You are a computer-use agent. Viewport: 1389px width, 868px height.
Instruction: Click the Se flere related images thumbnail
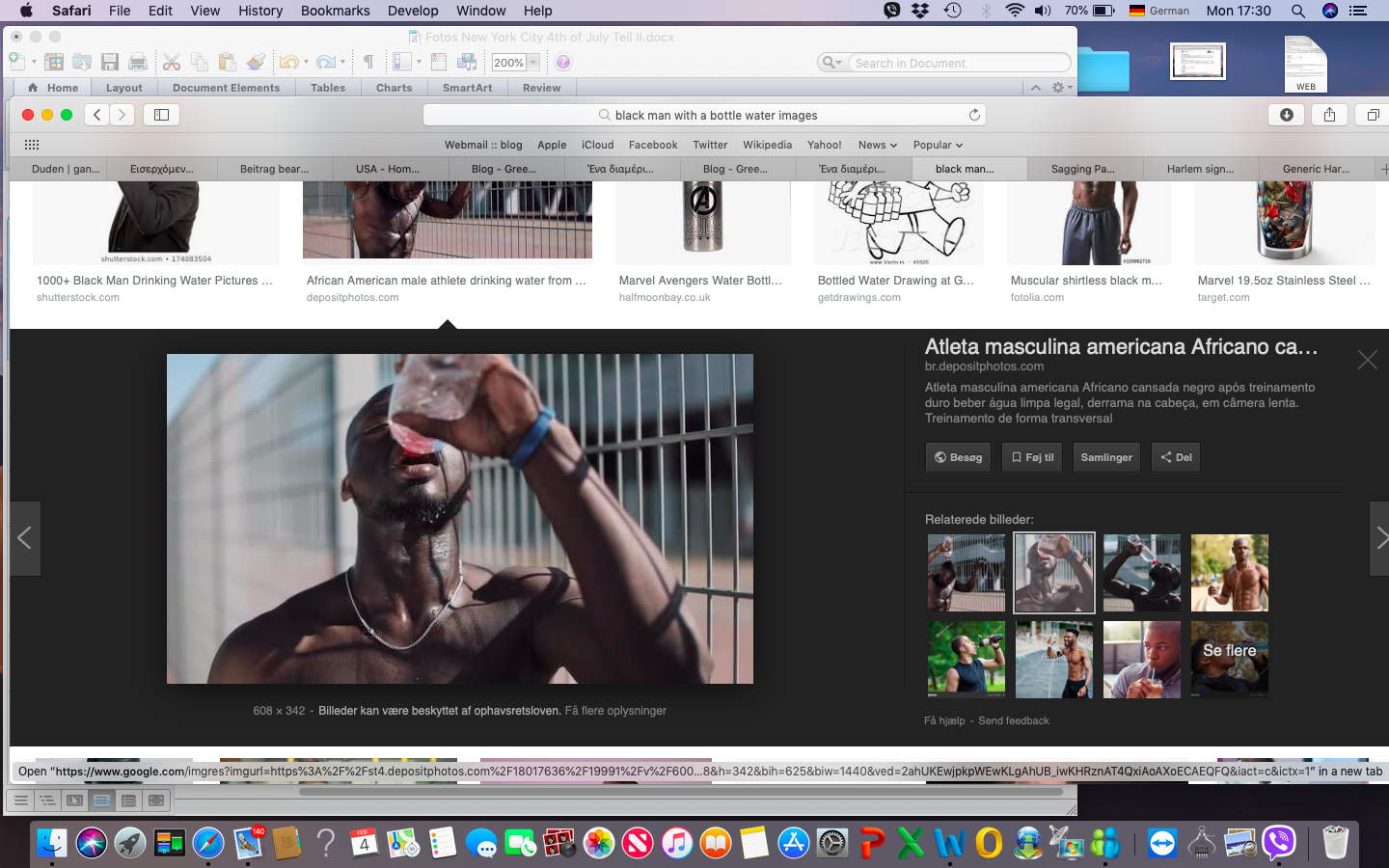(x=1229, y=659)
